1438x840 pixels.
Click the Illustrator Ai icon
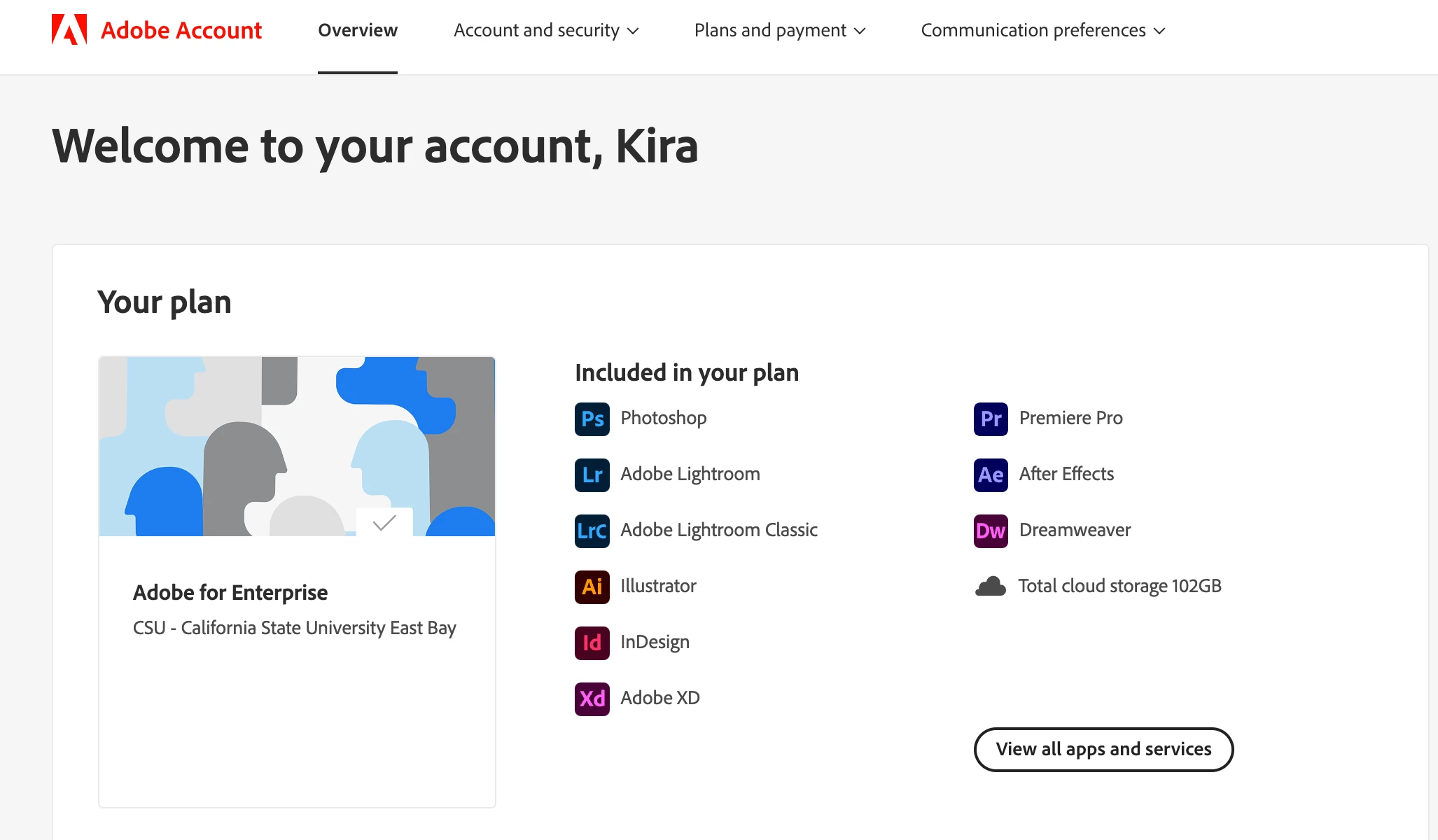point(592,587)
